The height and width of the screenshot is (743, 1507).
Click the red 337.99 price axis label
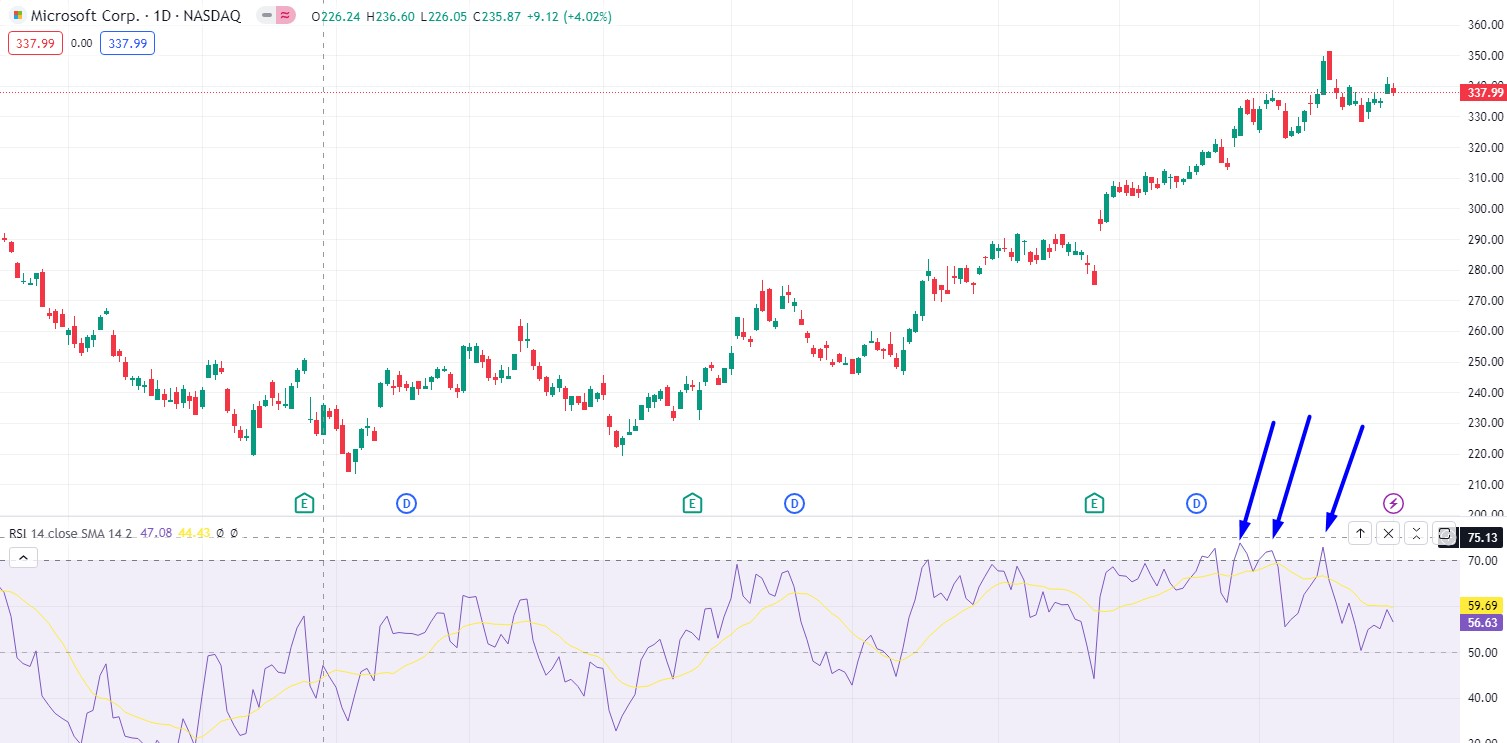(1483, 92)
